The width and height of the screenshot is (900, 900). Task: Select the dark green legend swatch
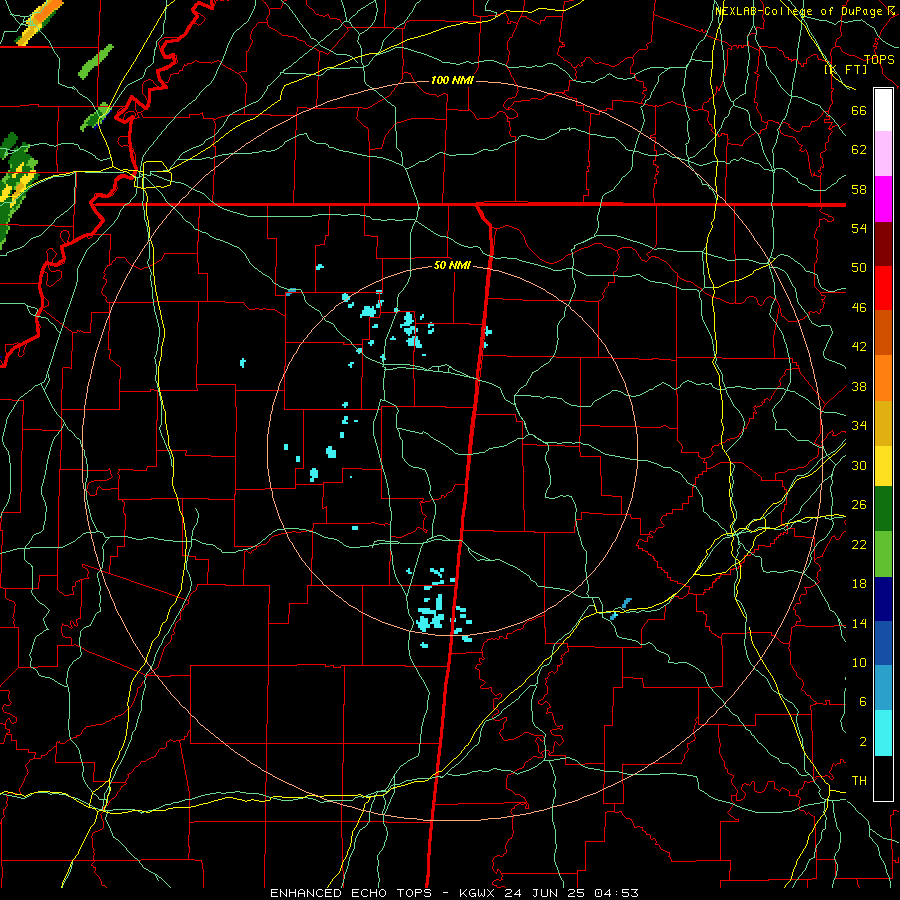883,509
